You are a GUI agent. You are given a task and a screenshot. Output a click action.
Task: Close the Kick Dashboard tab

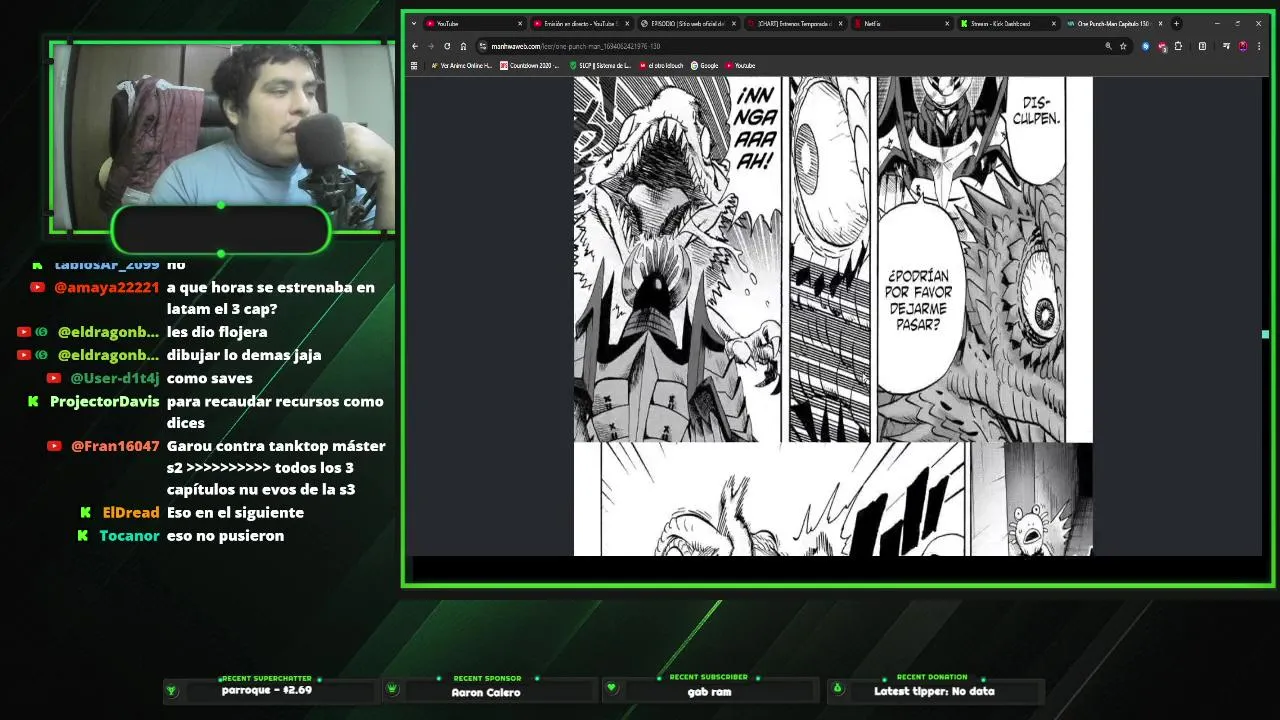pyautogui.click(x=1053, y=23)
